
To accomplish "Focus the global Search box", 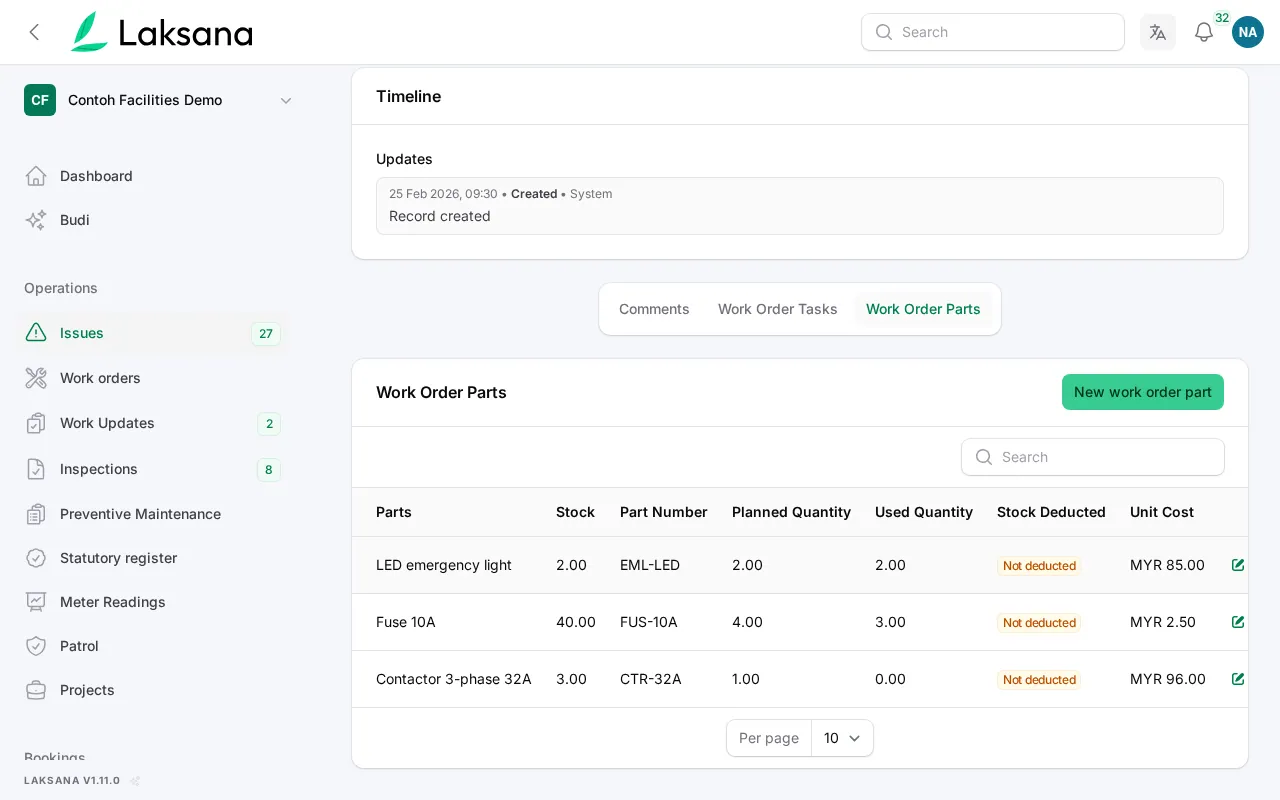I will pyautogui.click(x=993, y=32).
